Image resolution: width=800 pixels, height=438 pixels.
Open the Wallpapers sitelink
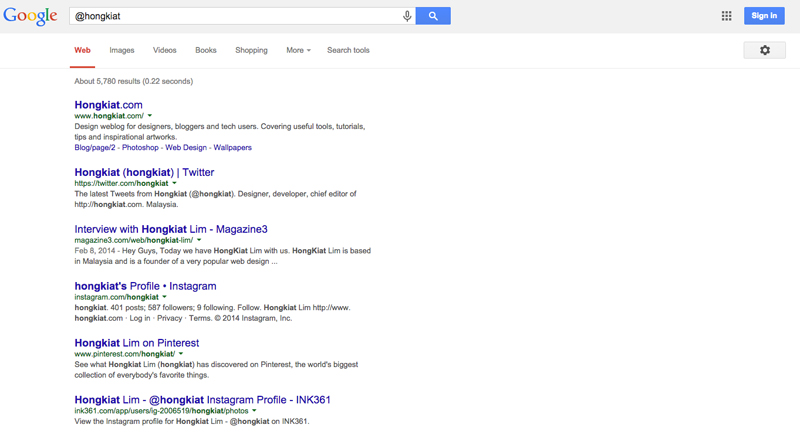[x=233, y=148]
